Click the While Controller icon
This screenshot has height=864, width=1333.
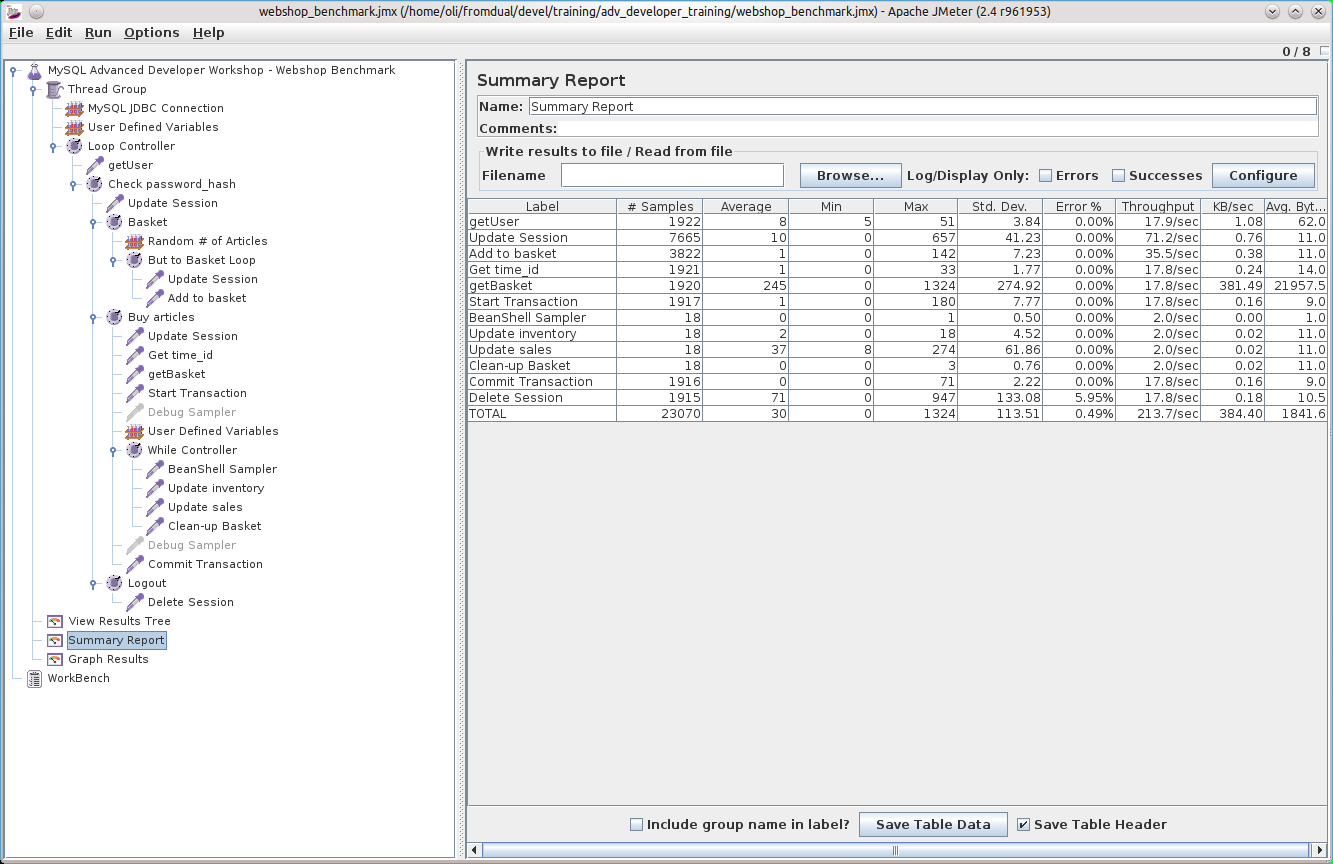click(135, 450)
